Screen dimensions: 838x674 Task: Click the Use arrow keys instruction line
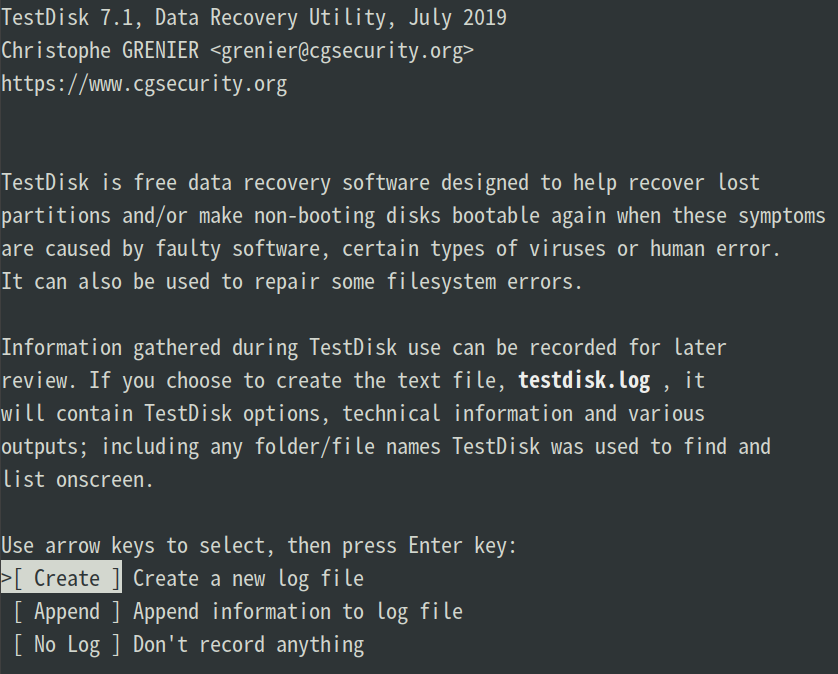click(x=257, y=545)
